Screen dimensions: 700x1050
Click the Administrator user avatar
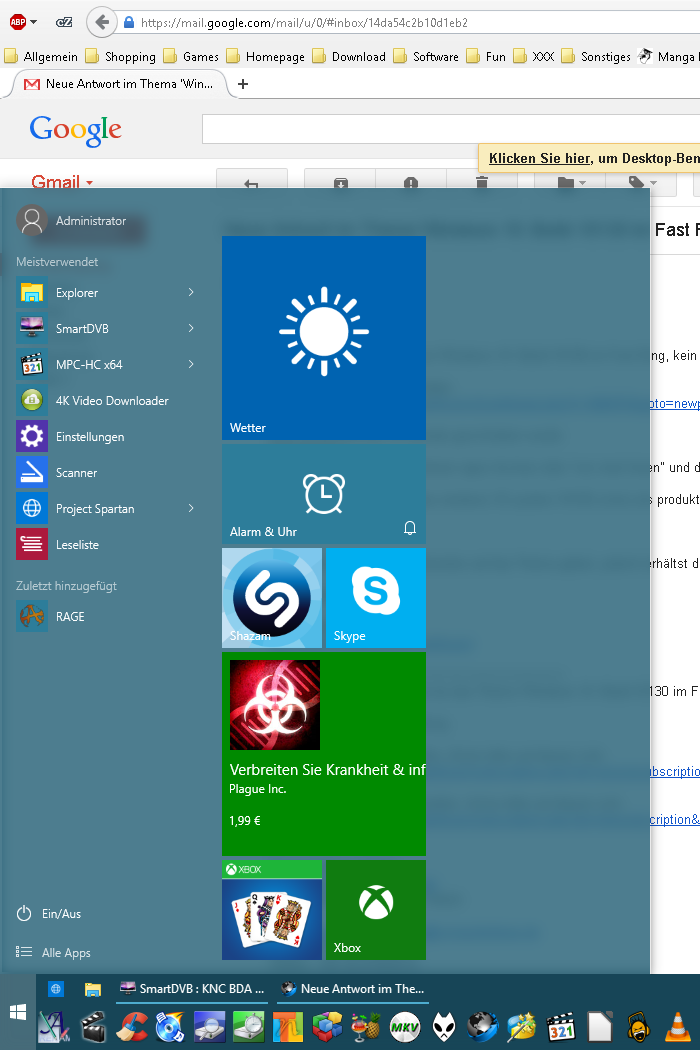32,220
